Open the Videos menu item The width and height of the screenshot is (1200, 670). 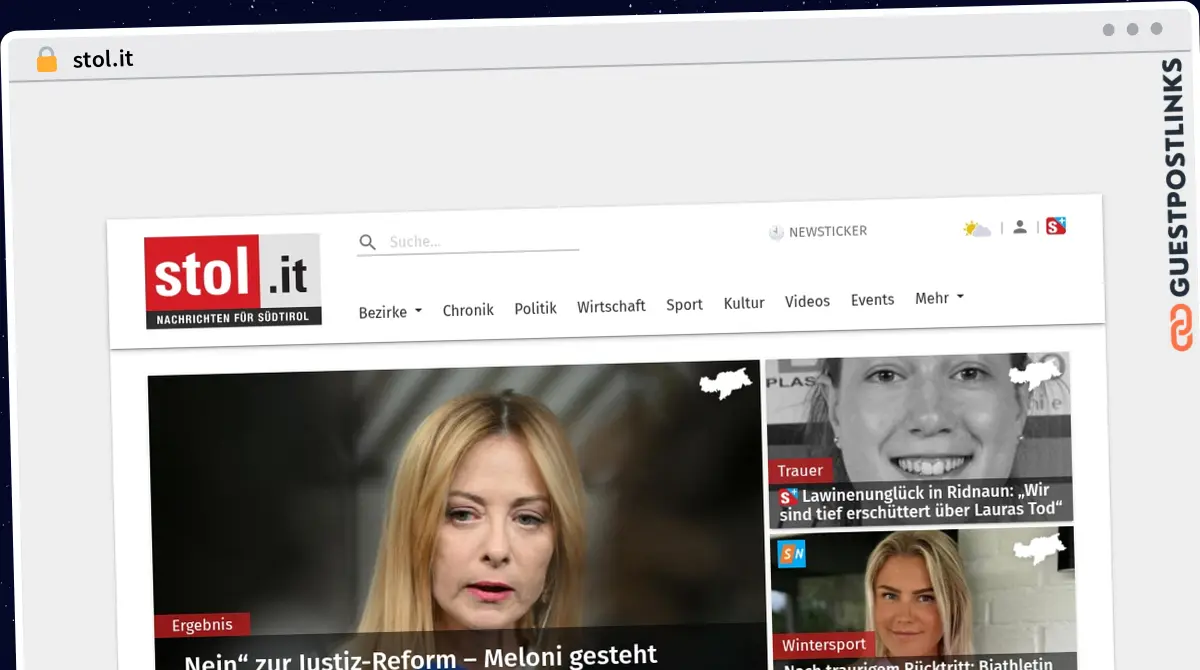click(807, 302)
